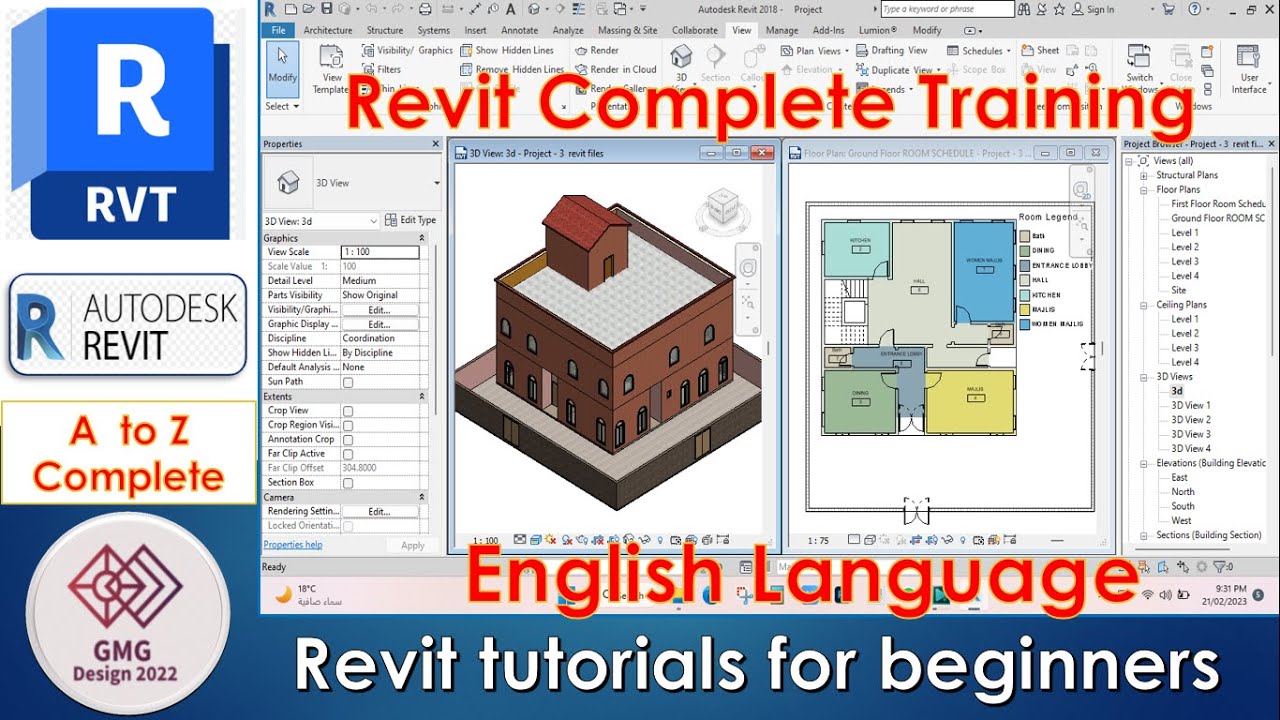
Task: Enable Annotation Crop checkbox
Action: coord(348,439)
